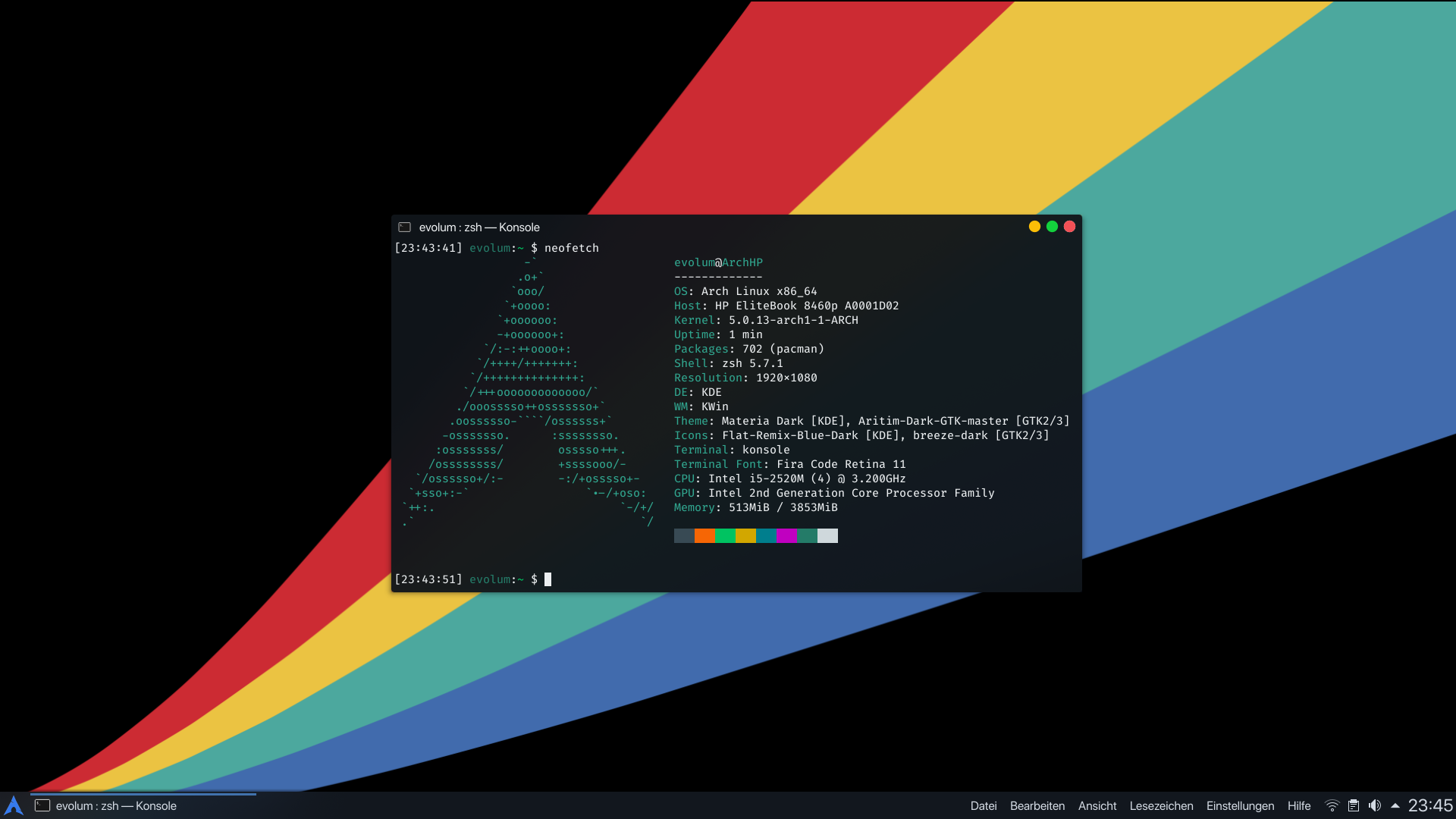Click the 'OS: Arch Linux x86_64' line
Screen dimensions: 1456x819
[745, 291]
